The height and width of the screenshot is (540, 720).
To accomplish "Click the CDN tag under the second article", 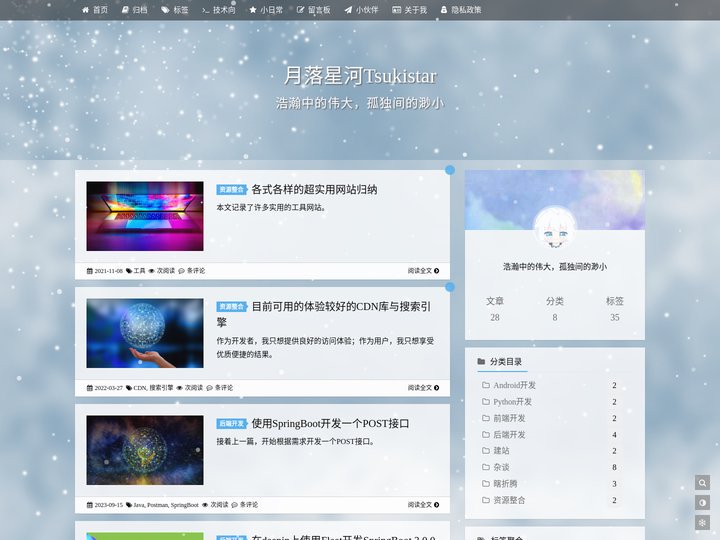I will pos(139,388).
